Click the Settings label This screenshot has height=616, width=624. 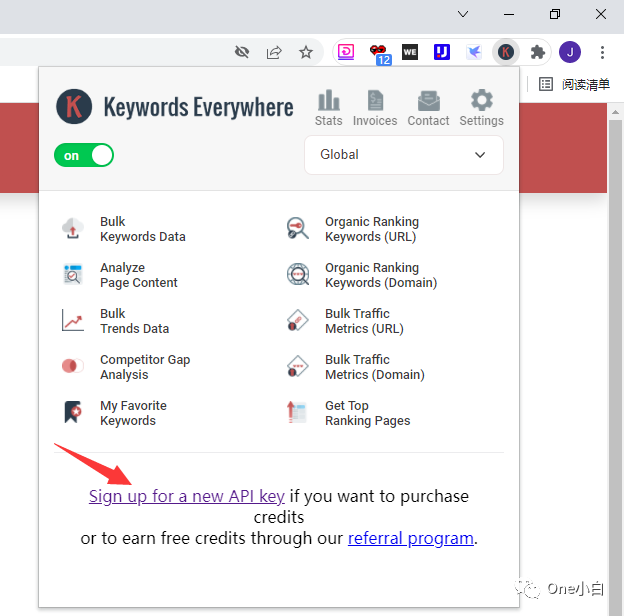tap(482, 121)
